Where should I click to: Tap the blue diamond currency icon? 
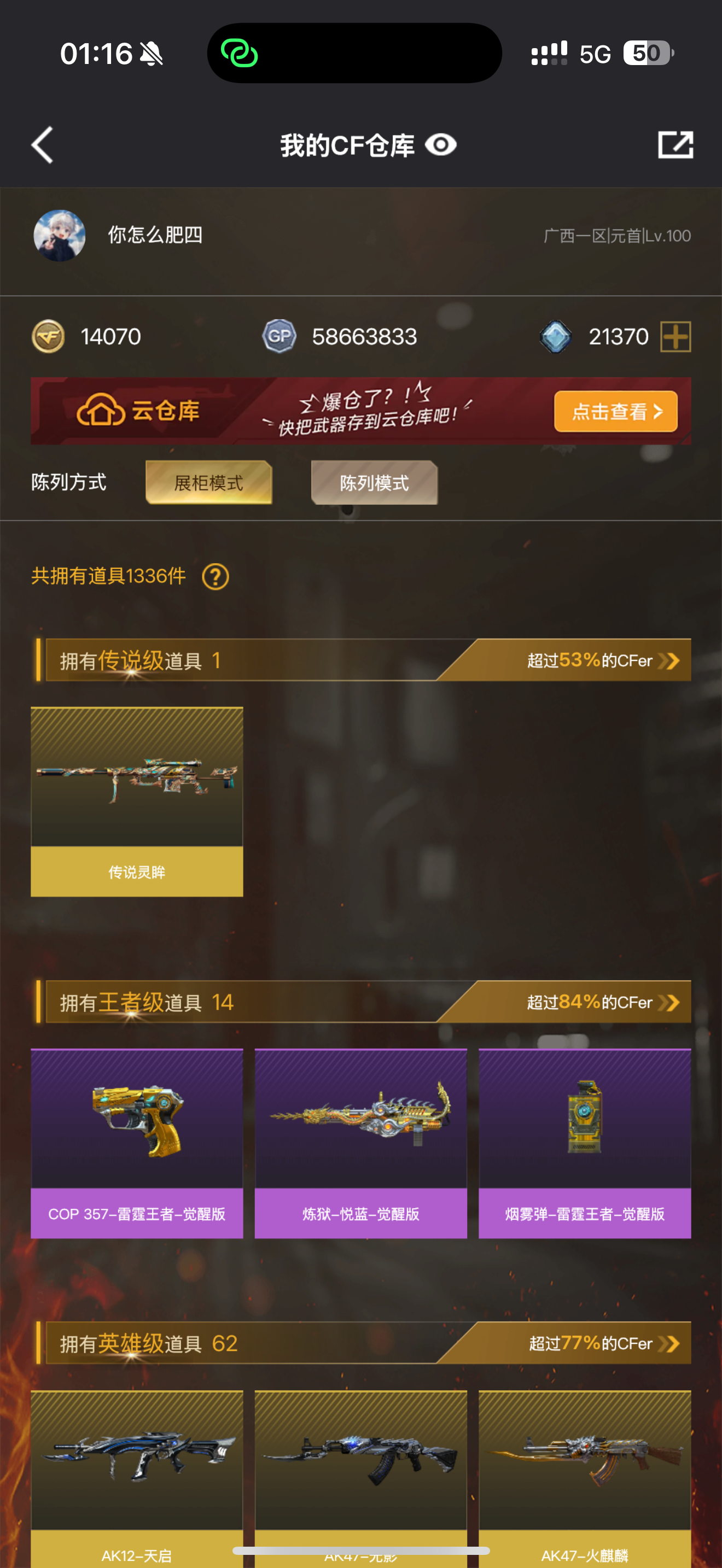pos(555,337)
